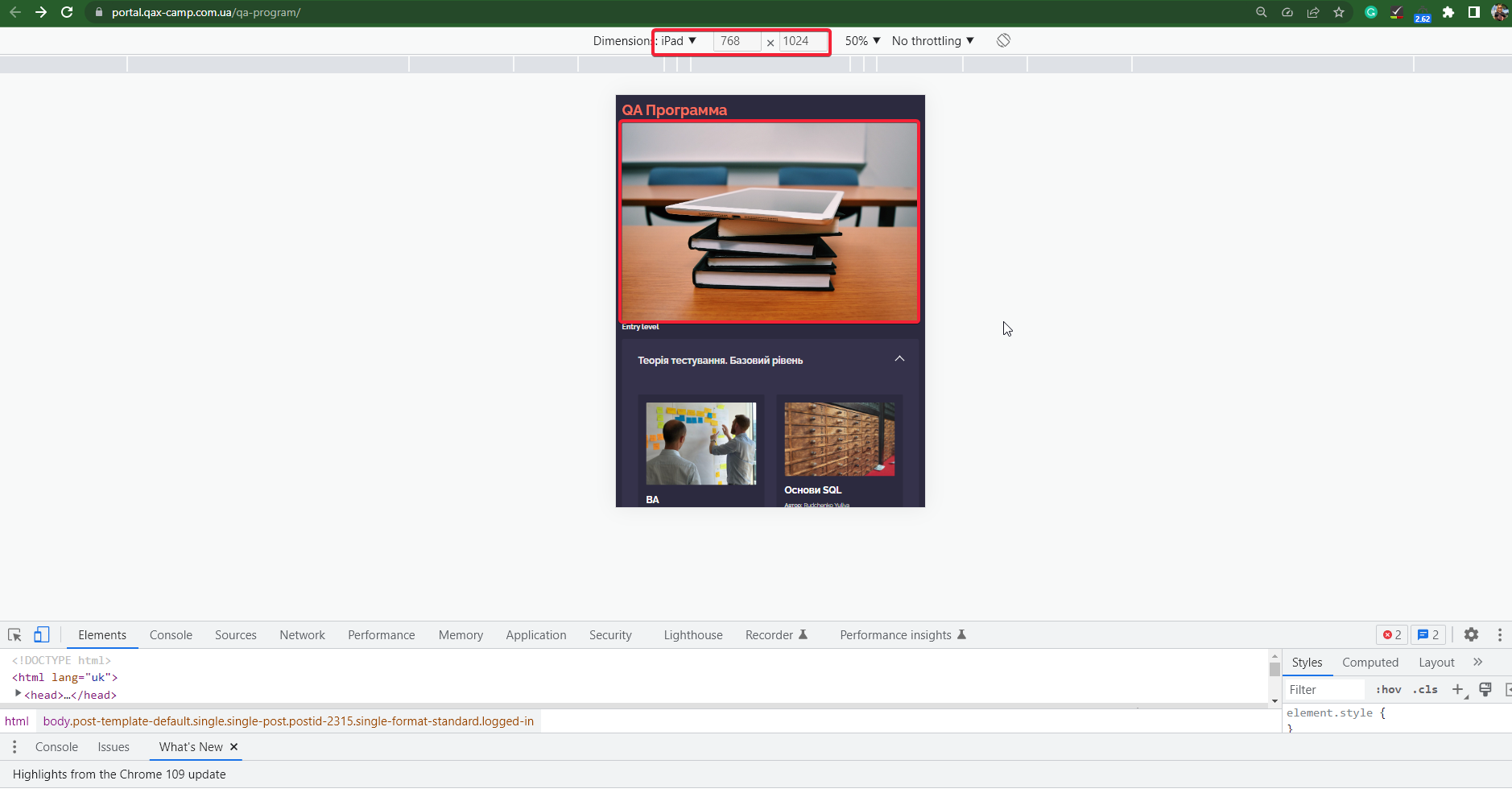
Task: Click the html breadcrumb in Elements panel
Action: coord(16,721)
